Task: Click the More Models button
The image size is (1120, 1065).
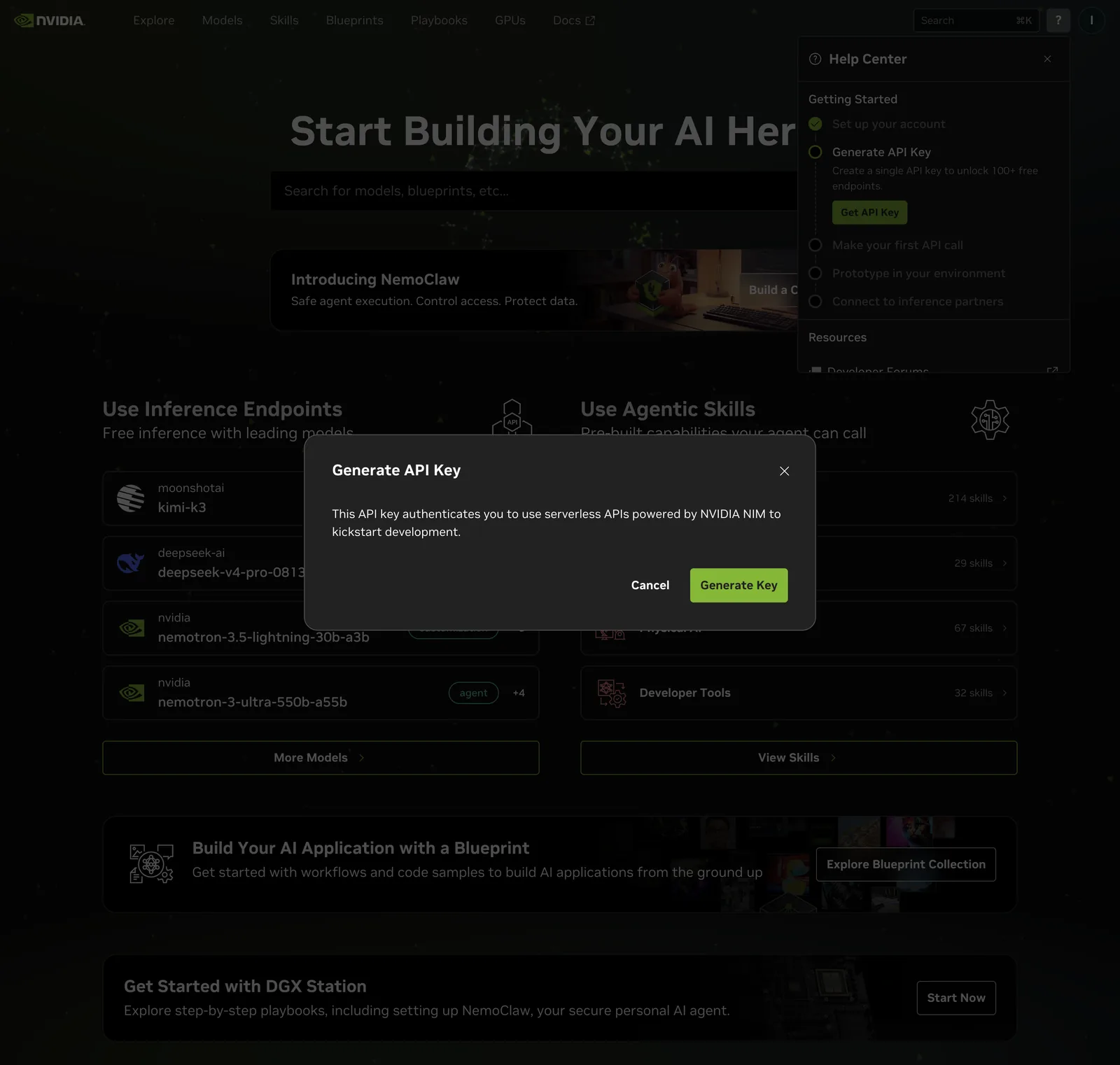Action: [x=321, y=758]
